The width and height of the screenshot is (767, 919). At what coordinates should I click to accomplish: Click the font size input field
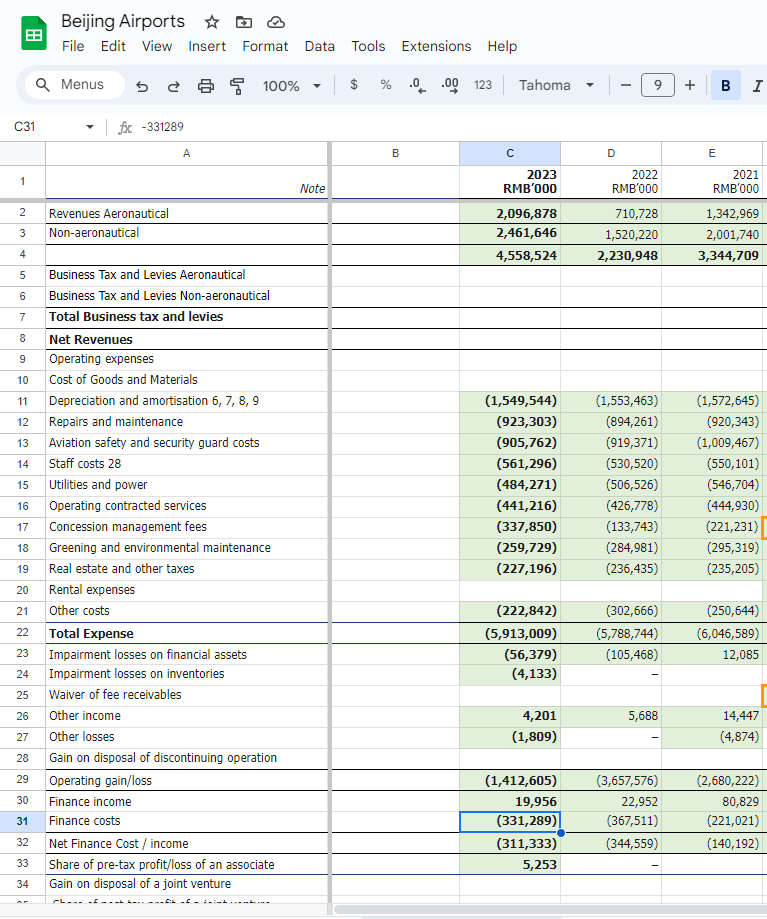pyautogui.click(x=657, y=85)
